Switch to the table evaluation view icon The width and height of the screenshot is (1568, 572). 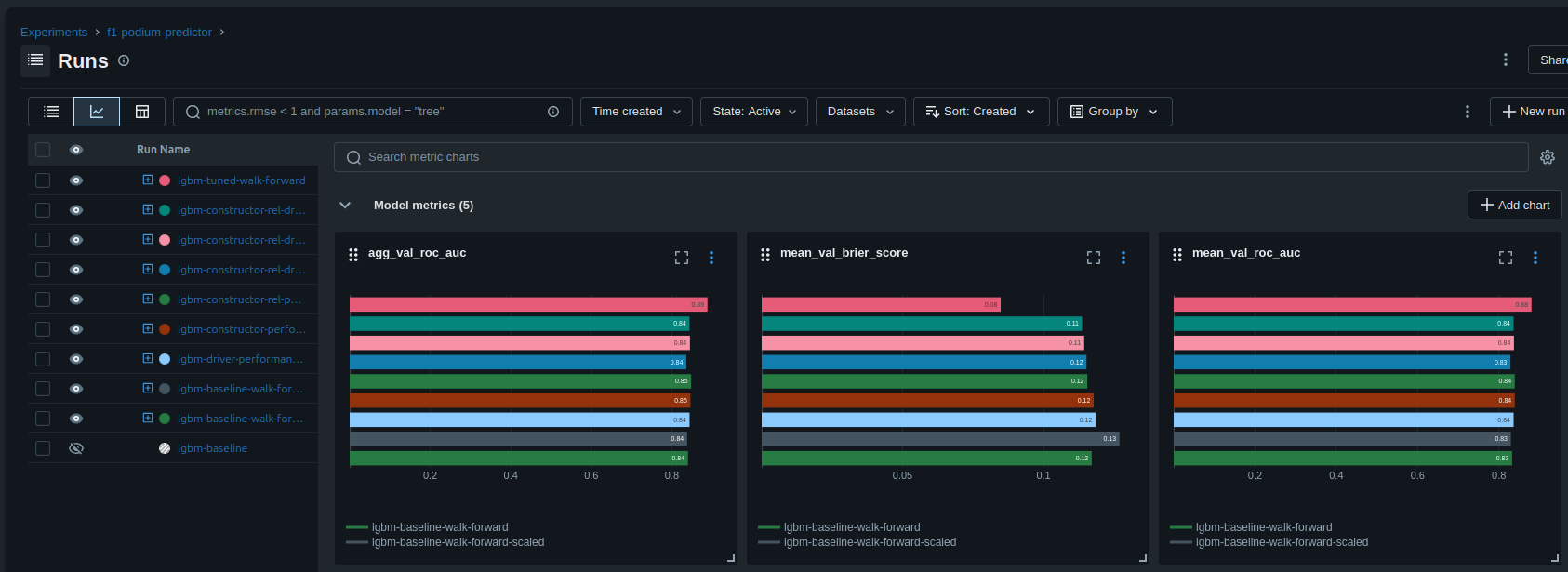[x=142, y=112]
